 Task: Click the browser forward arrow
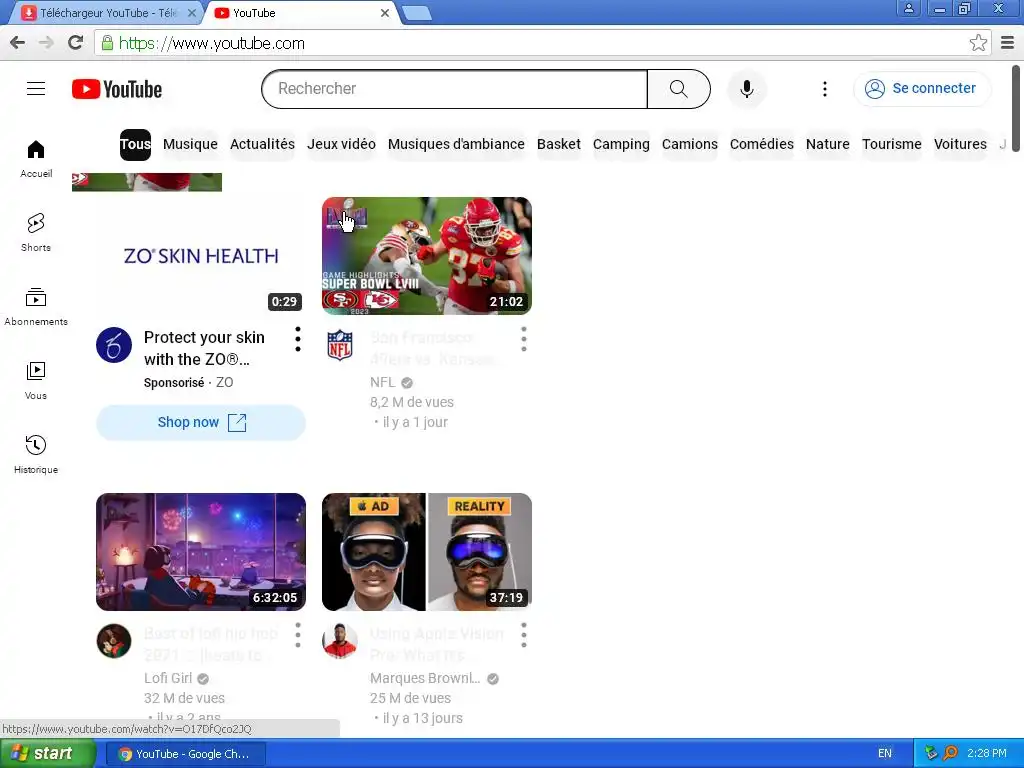click(46, 43)
